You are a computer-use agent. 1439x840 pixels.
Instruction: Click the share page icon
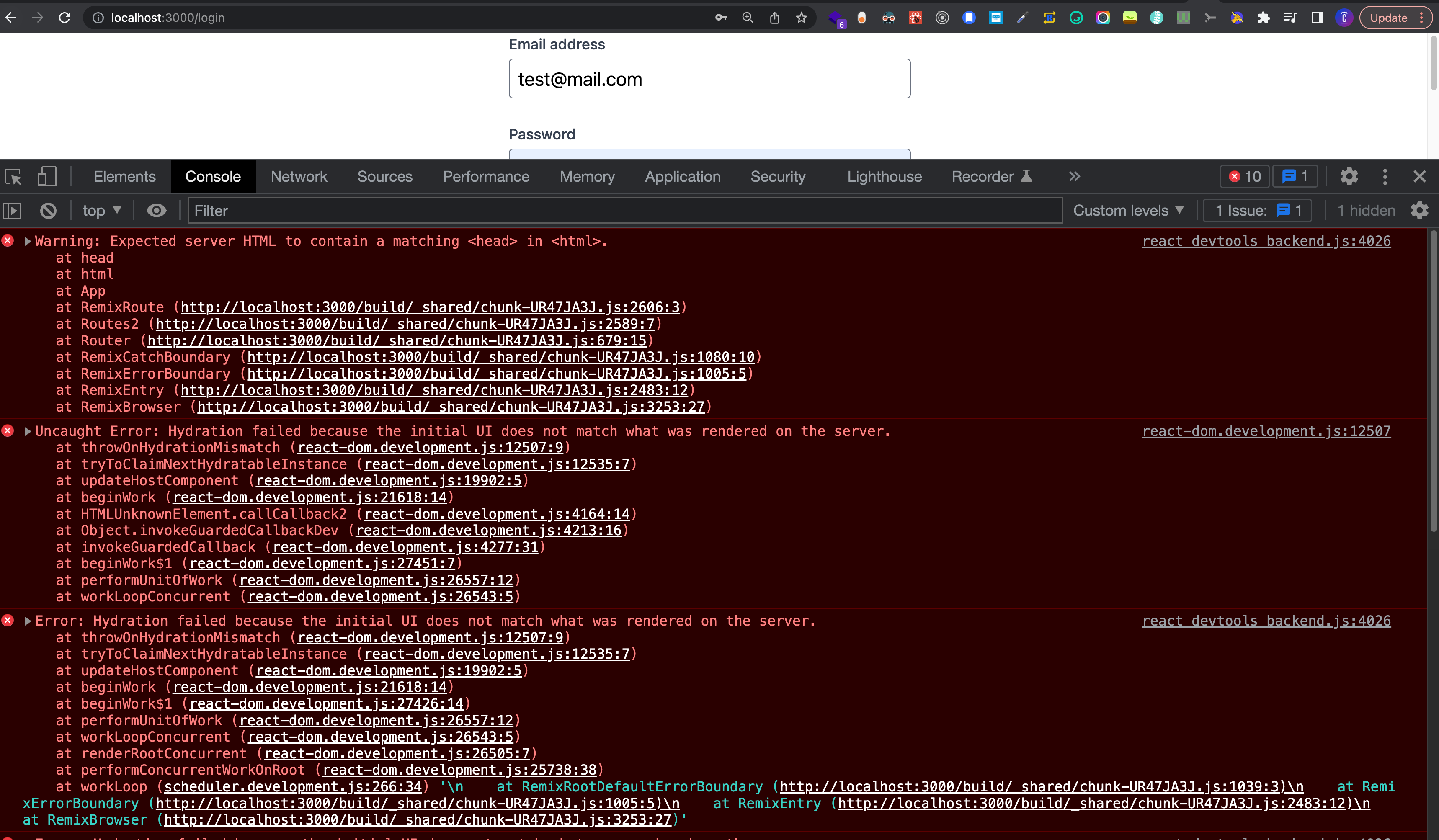pos(774,18)
